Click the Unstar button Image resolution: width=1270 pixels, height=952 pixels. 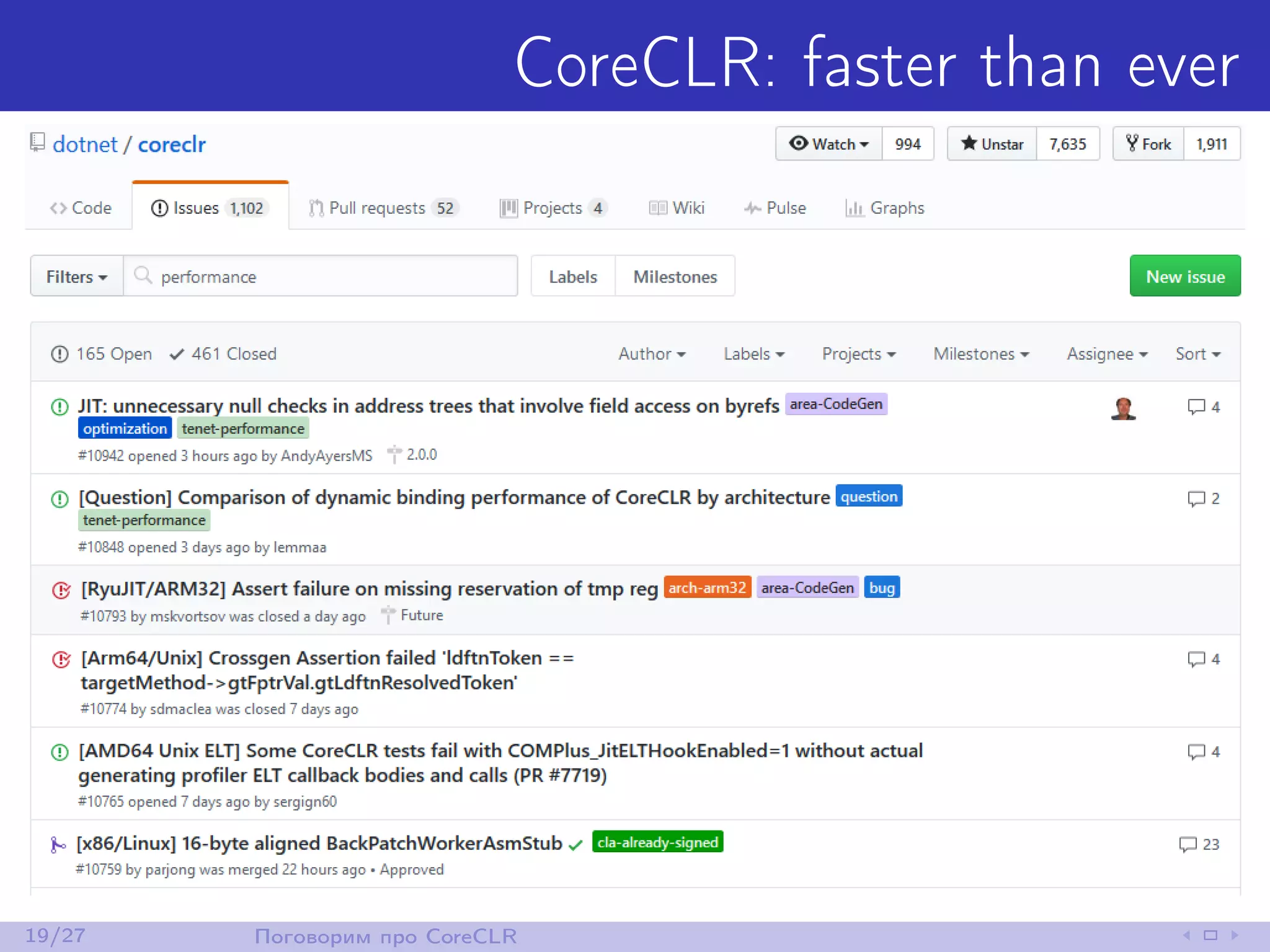[992, 144]
